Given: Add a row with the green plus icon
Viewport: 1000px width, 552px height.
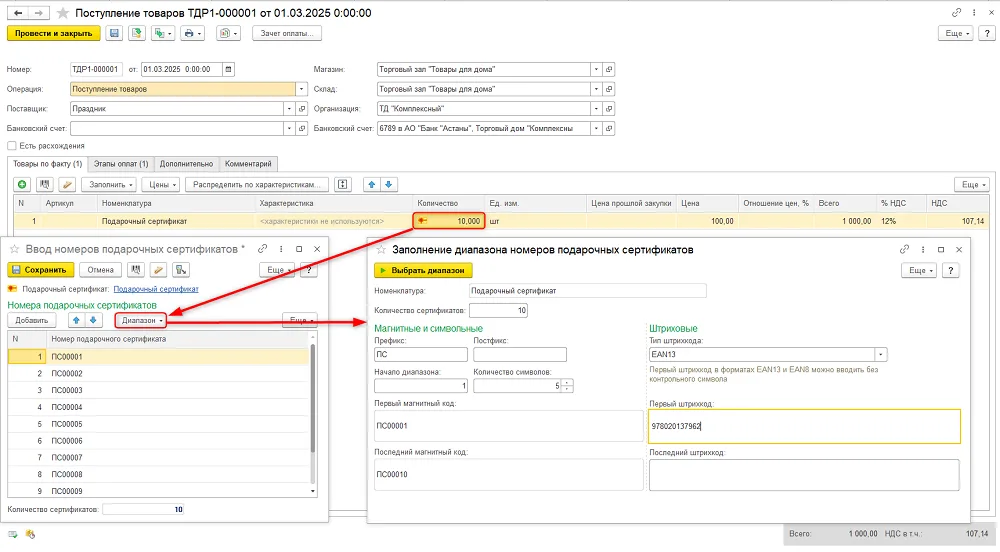Looking at the screenshot, I should [x=22, y=184].
